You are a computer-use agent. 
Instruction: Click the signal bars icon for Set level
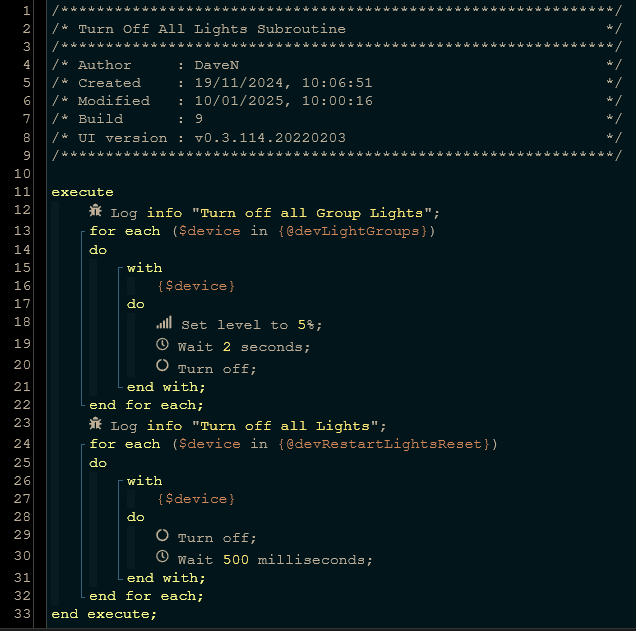[164, 322]
